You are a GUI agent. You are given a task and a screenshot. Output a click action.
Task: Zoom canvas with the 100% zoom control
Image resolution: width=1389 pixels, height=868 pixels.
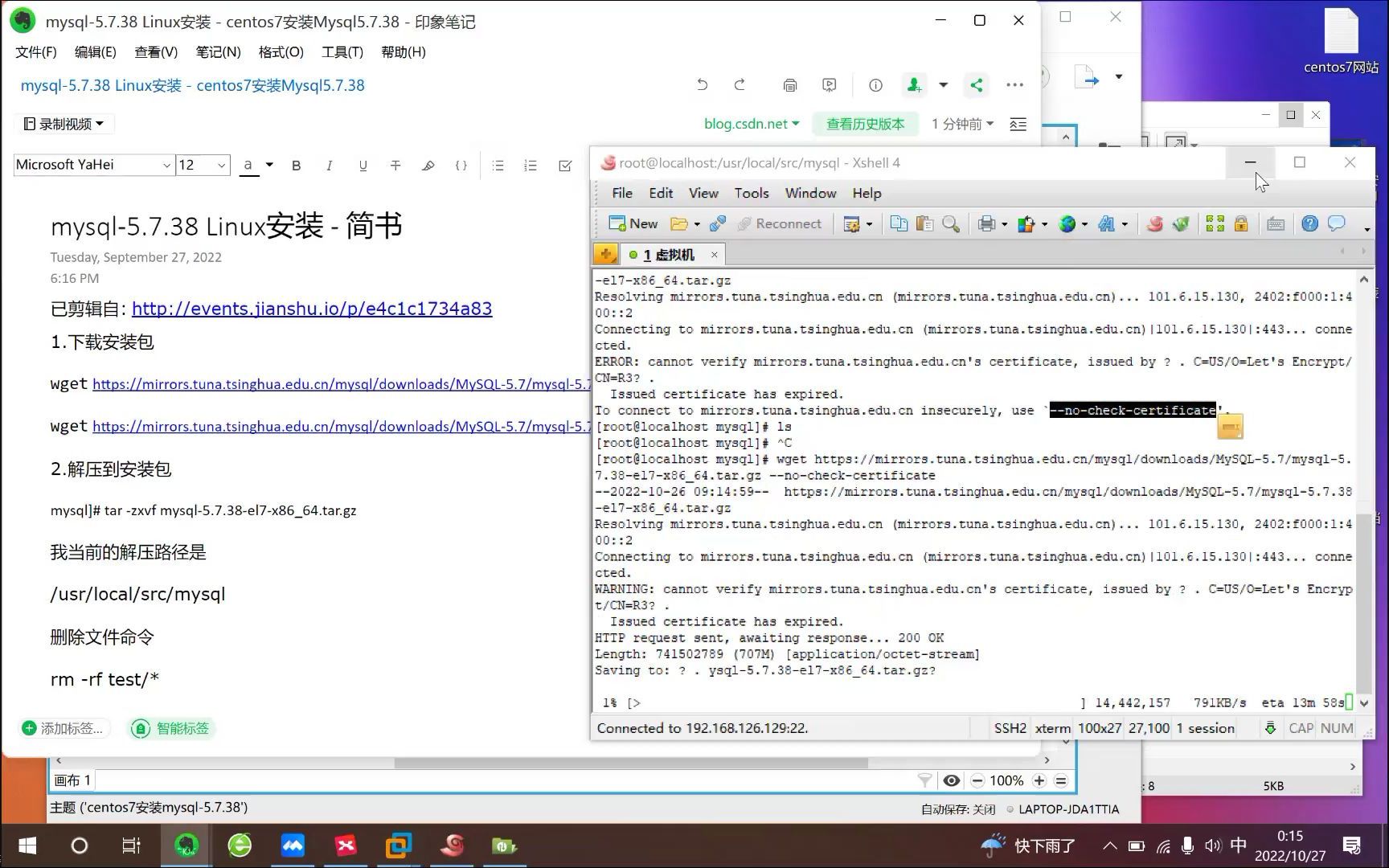pyautogui.click(x=1006, y=780)
